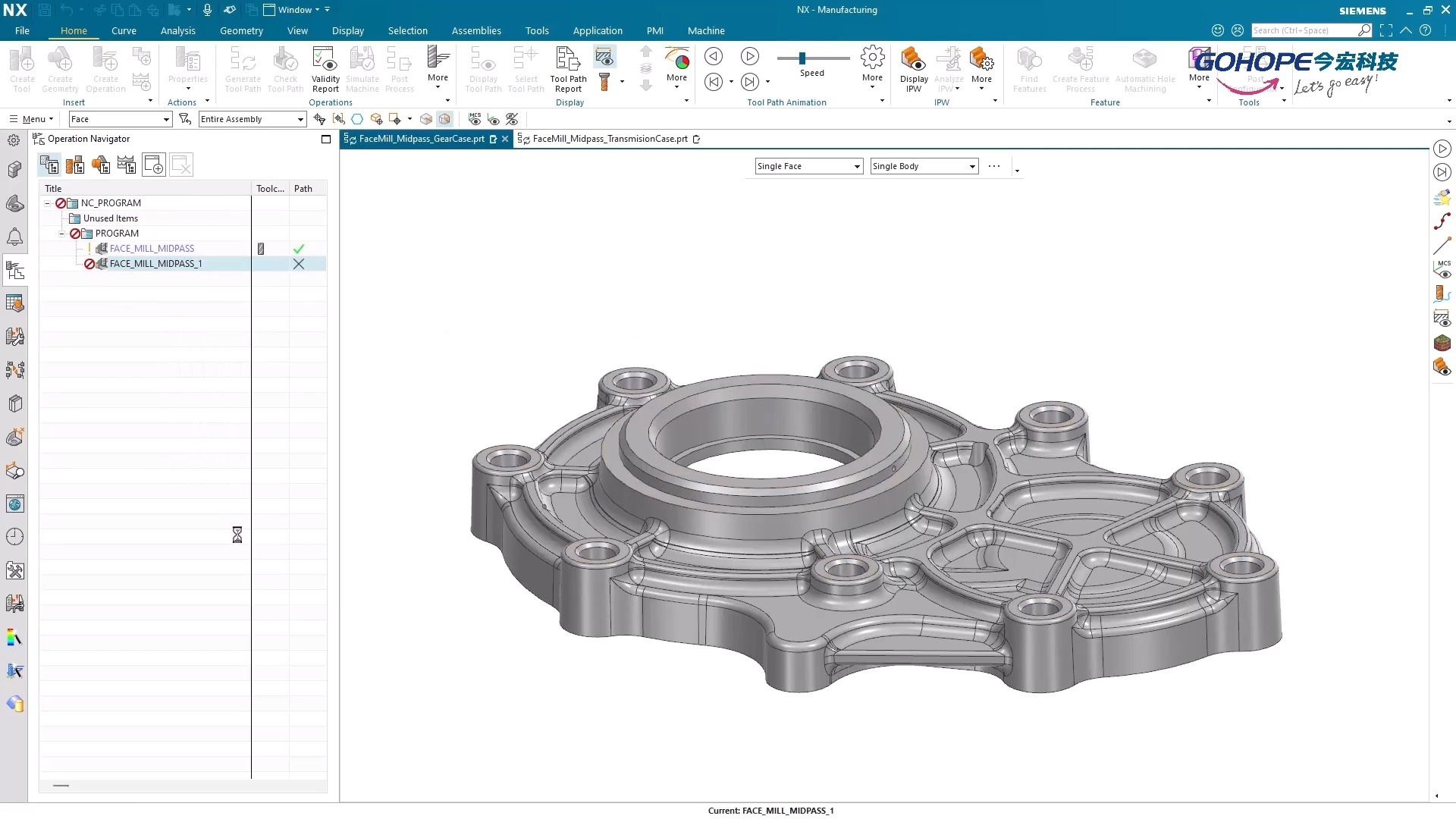
Task: Open the Tool Path Report
Action: point(568,60)
